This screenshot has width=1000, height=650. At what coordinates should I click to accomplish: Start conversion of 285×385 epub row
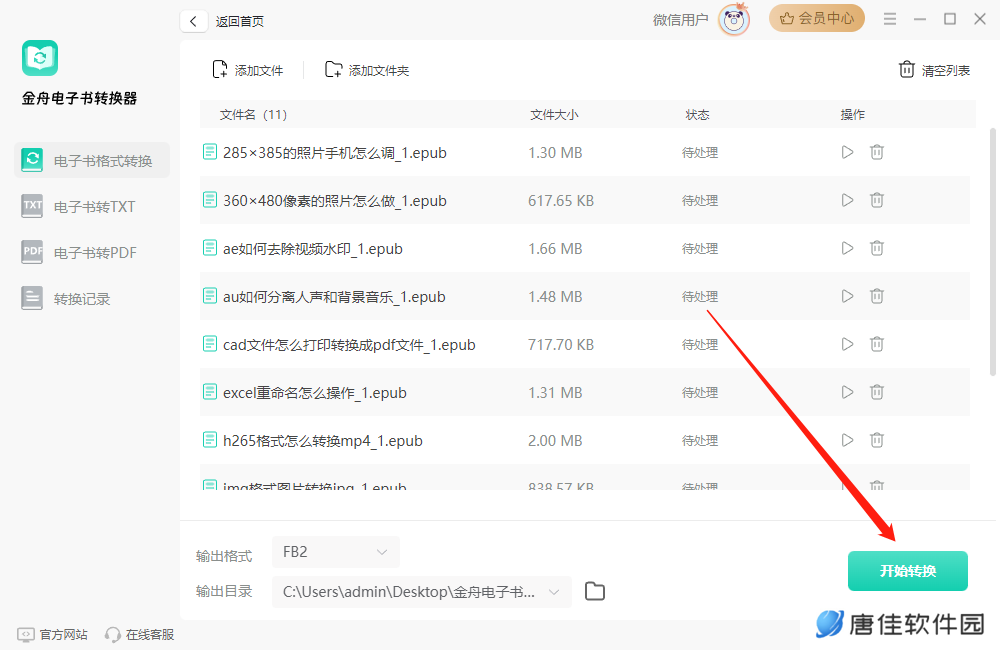[847, 152]
